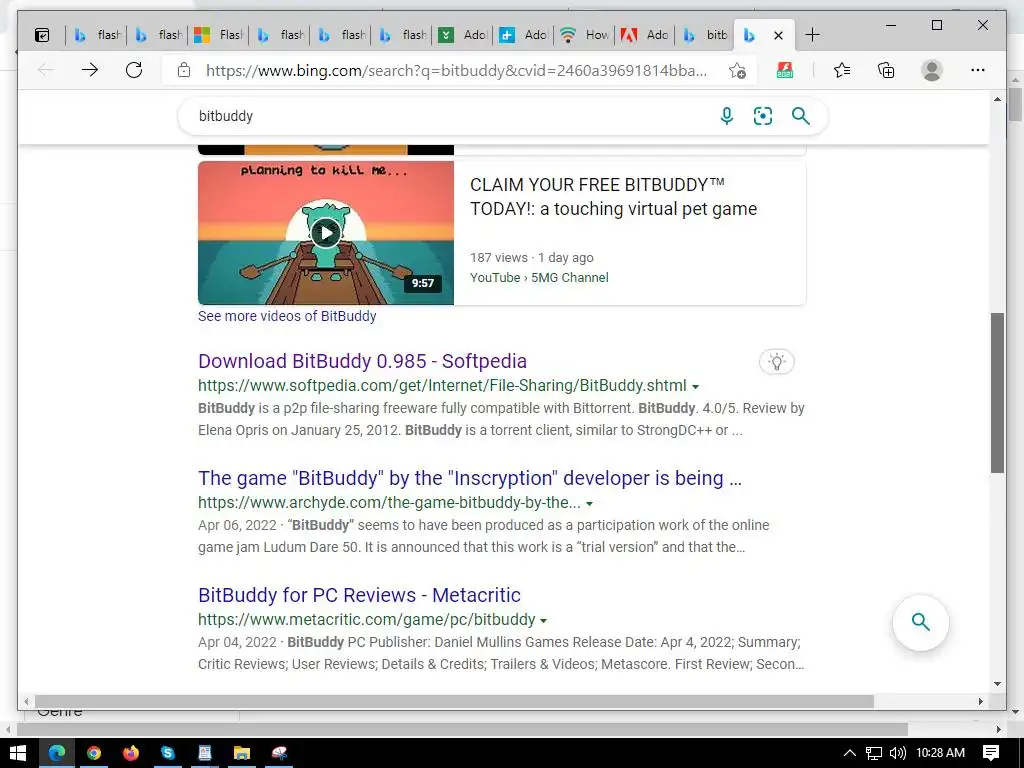Open volume control tray icon

pyautogui.click(x=898, y=753)
